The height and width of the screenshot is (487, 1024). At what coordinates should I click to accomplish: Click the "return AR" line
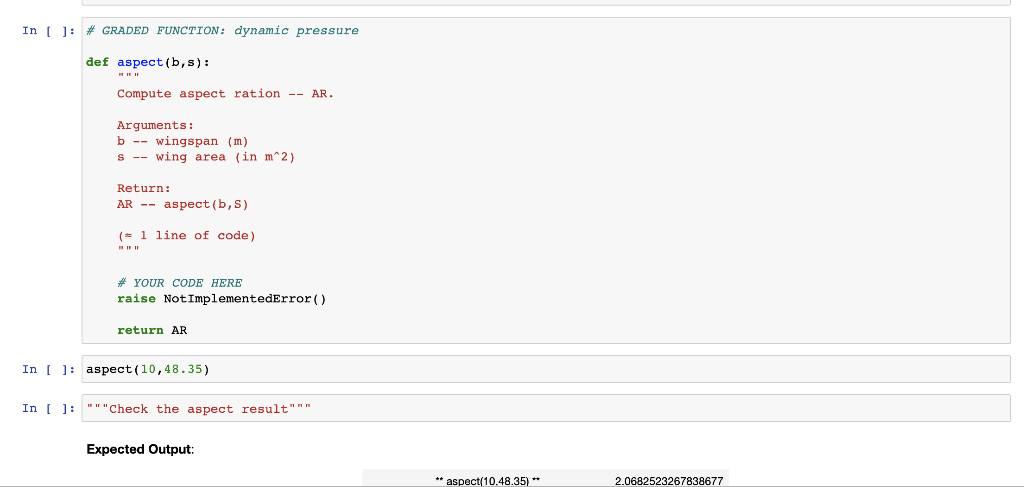pyautogui.click(x=152, y=330)
